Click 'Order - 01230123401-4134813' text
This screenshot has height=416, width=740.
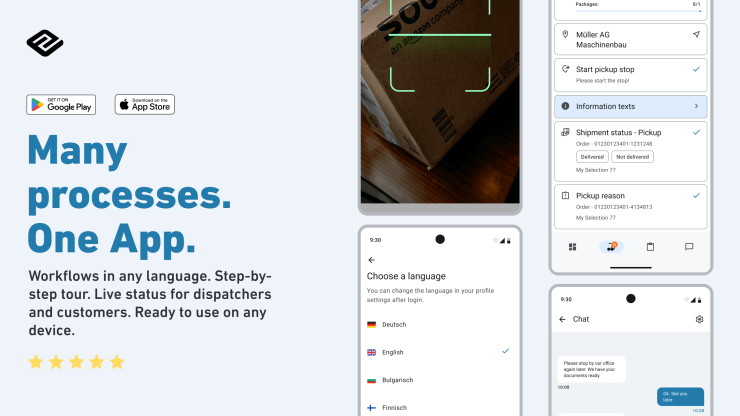(614, 207)
